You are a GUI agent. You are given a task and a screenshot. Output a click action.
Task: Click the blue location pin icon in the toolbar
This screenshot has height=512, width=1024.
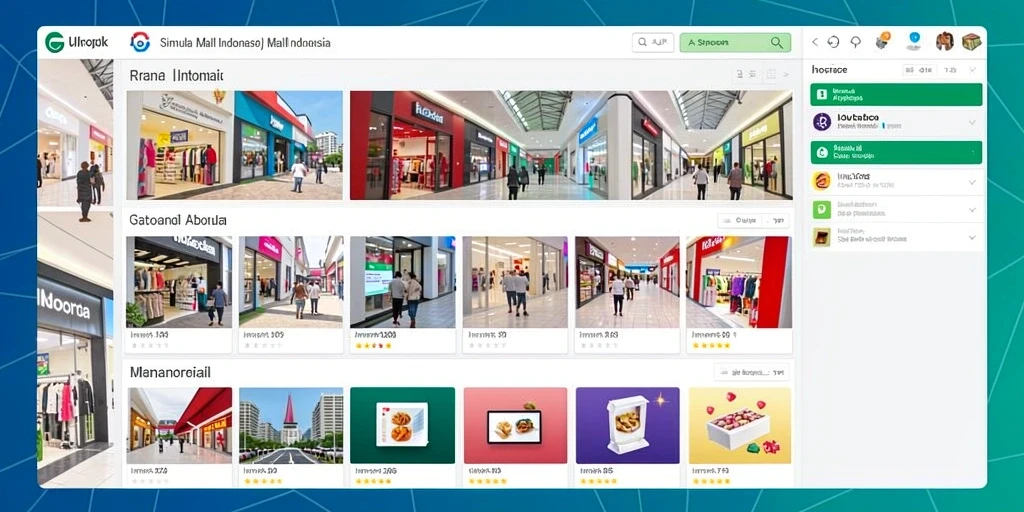coord(914,40)
